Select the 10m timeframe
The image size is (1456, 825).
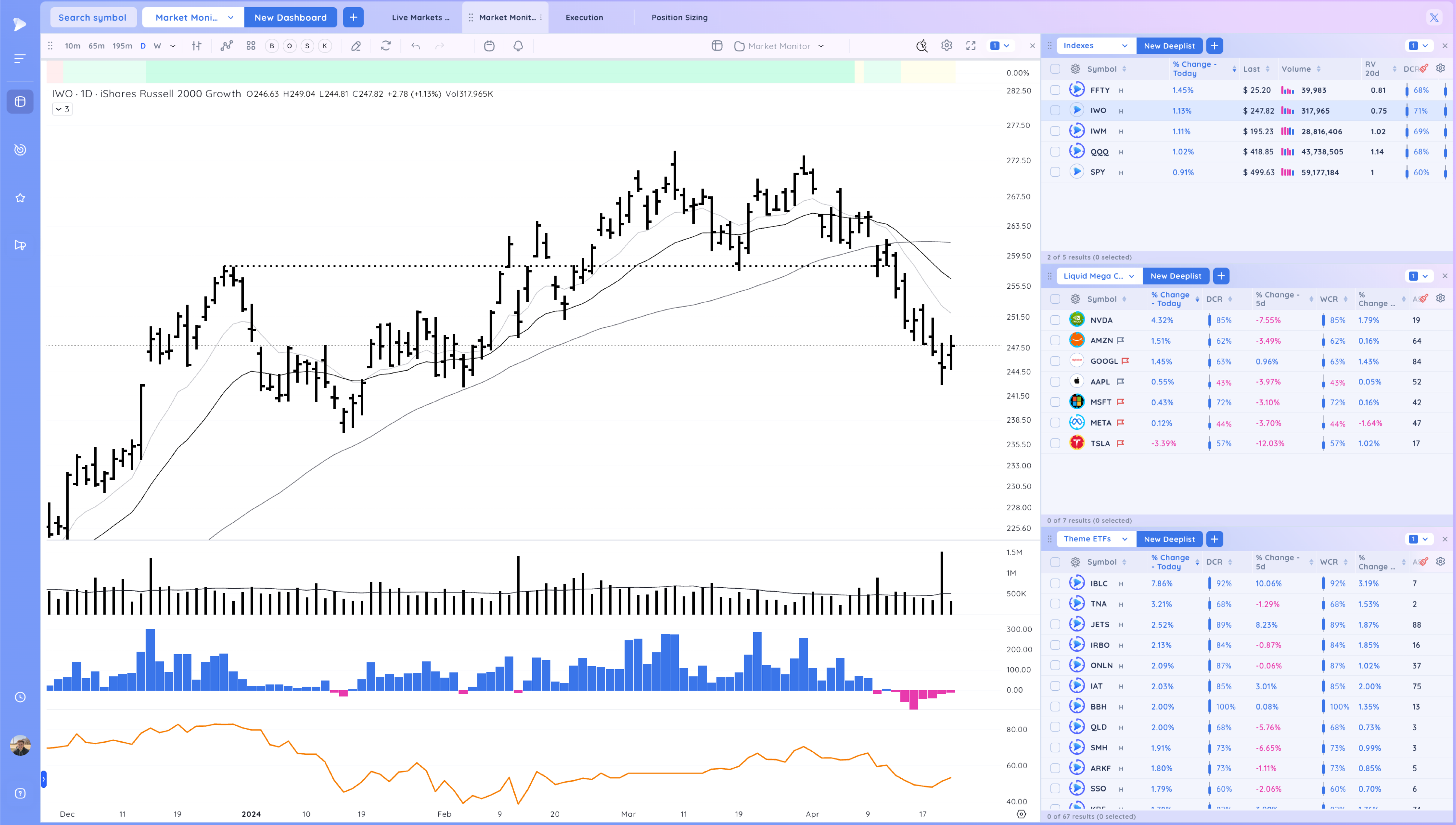coord(72,46)
